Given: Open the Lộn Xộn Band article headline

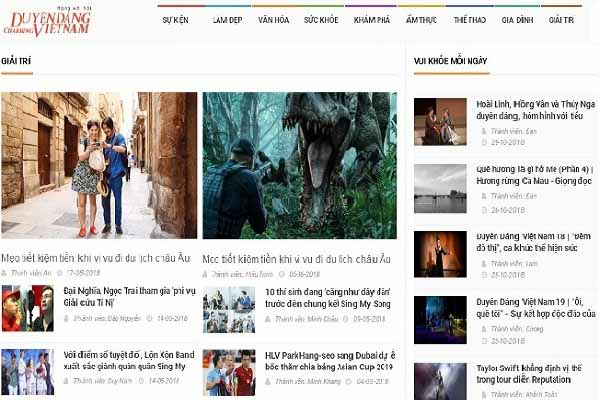Looking at the screenshot, I should click(x=127, y=360).
